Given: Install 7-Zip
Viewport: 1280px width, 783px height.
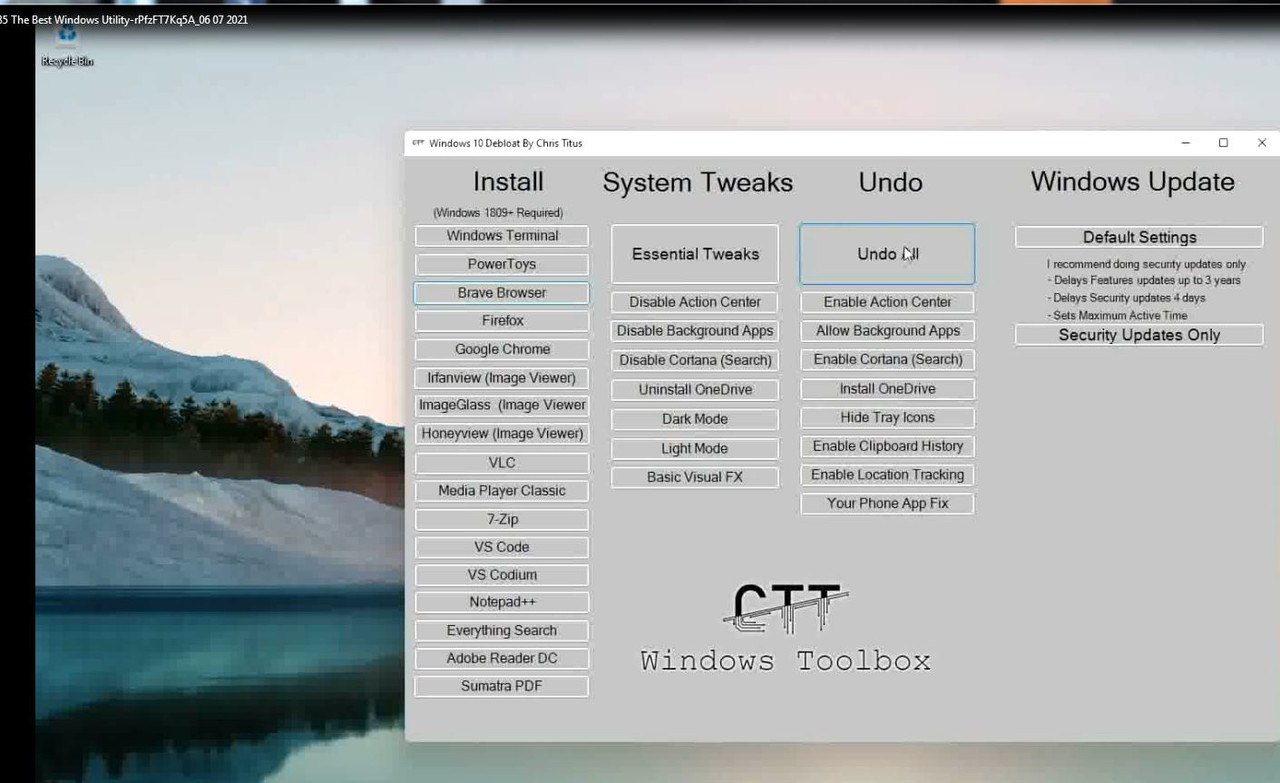Looking at the screenshot, I should (x=502, y=519).
